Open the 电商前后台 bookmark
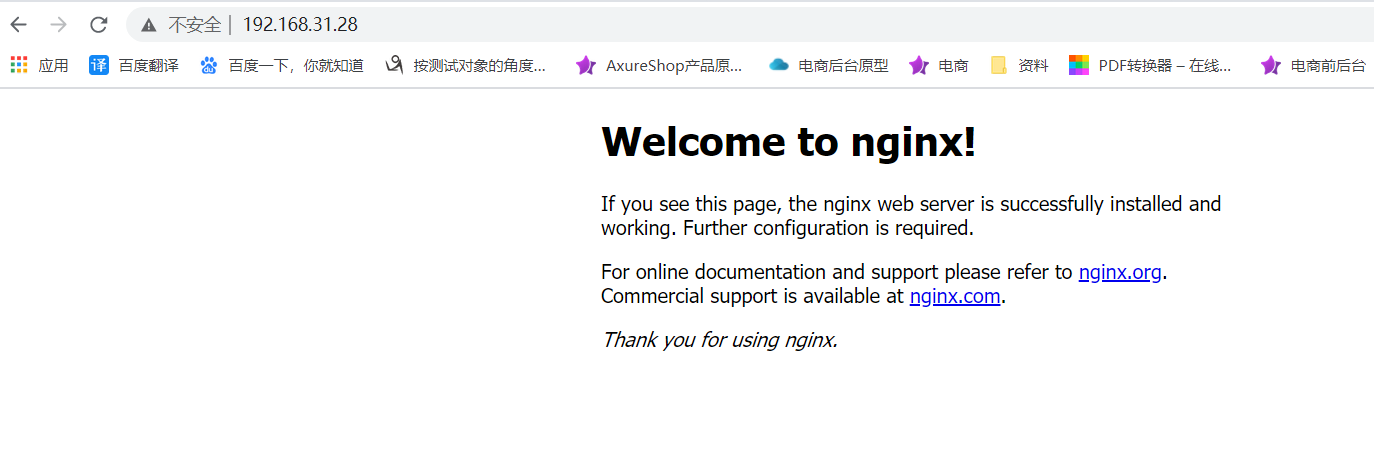 click(x=1313, y=65)
